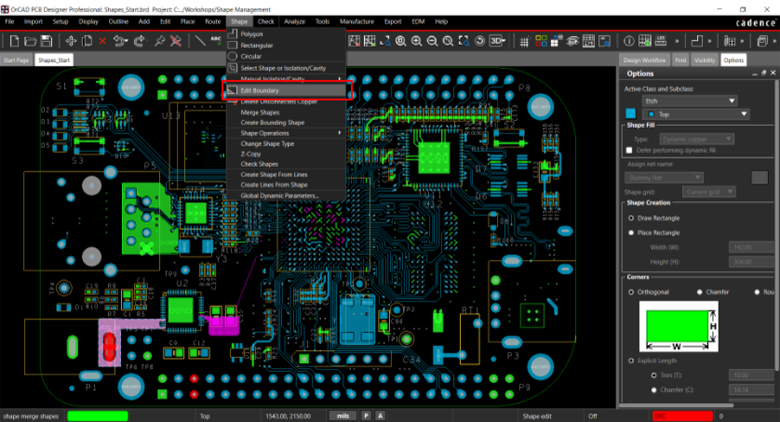Click the shape polygon toolbar icon
The width and height of the screenshot is (780, 422).
(x=697, y=41)
